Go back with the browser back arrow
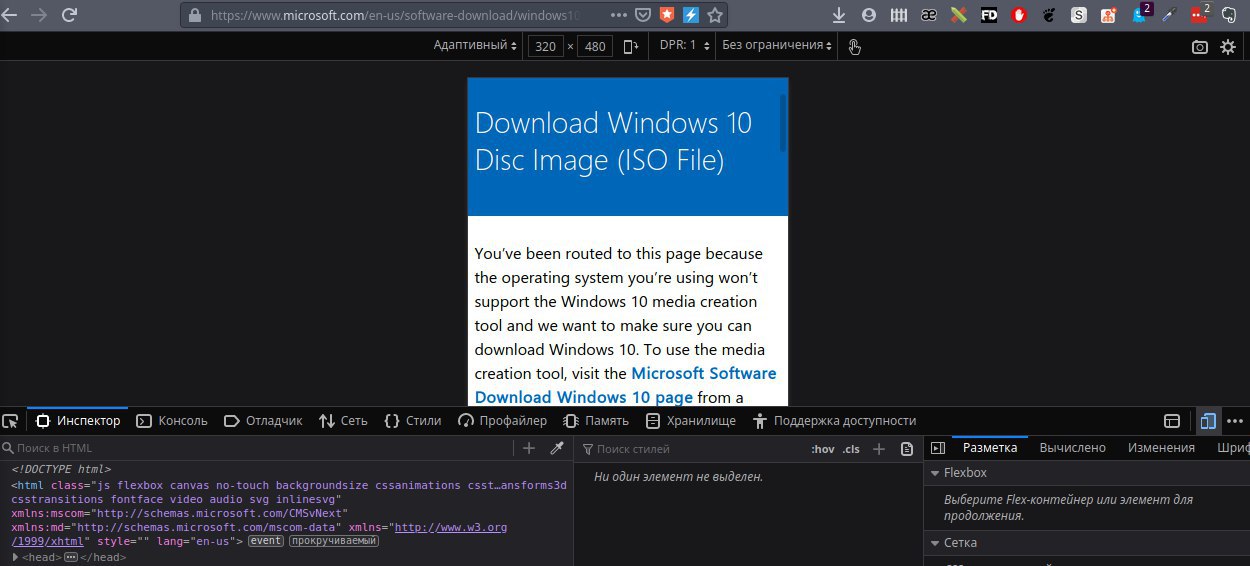This screenshot has width=1250, height=566. click(10, 15)
